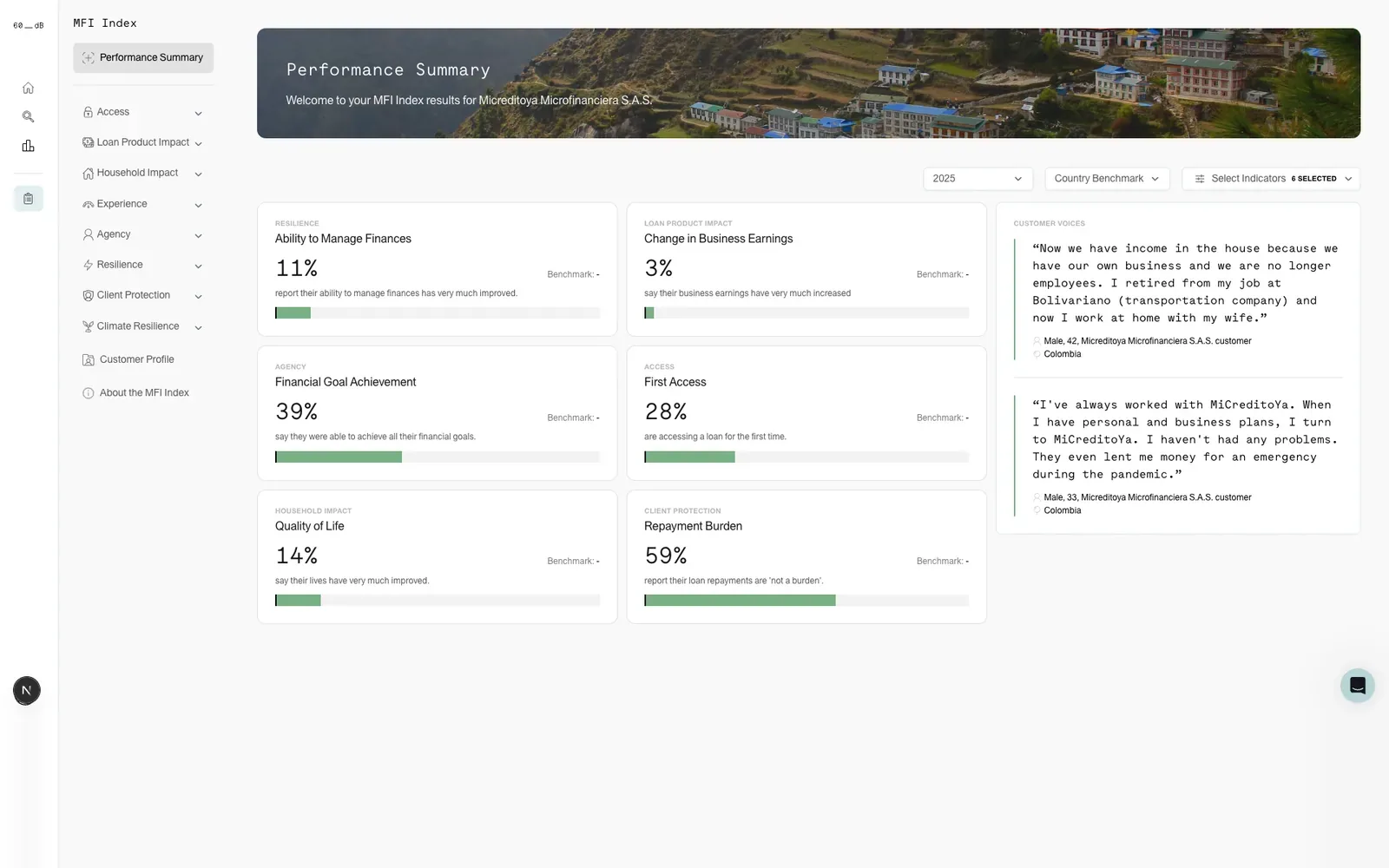The height and width of the screenshot is (868, 1389).
Task: Expand the Access section chevron
Action: pos(198,114)
